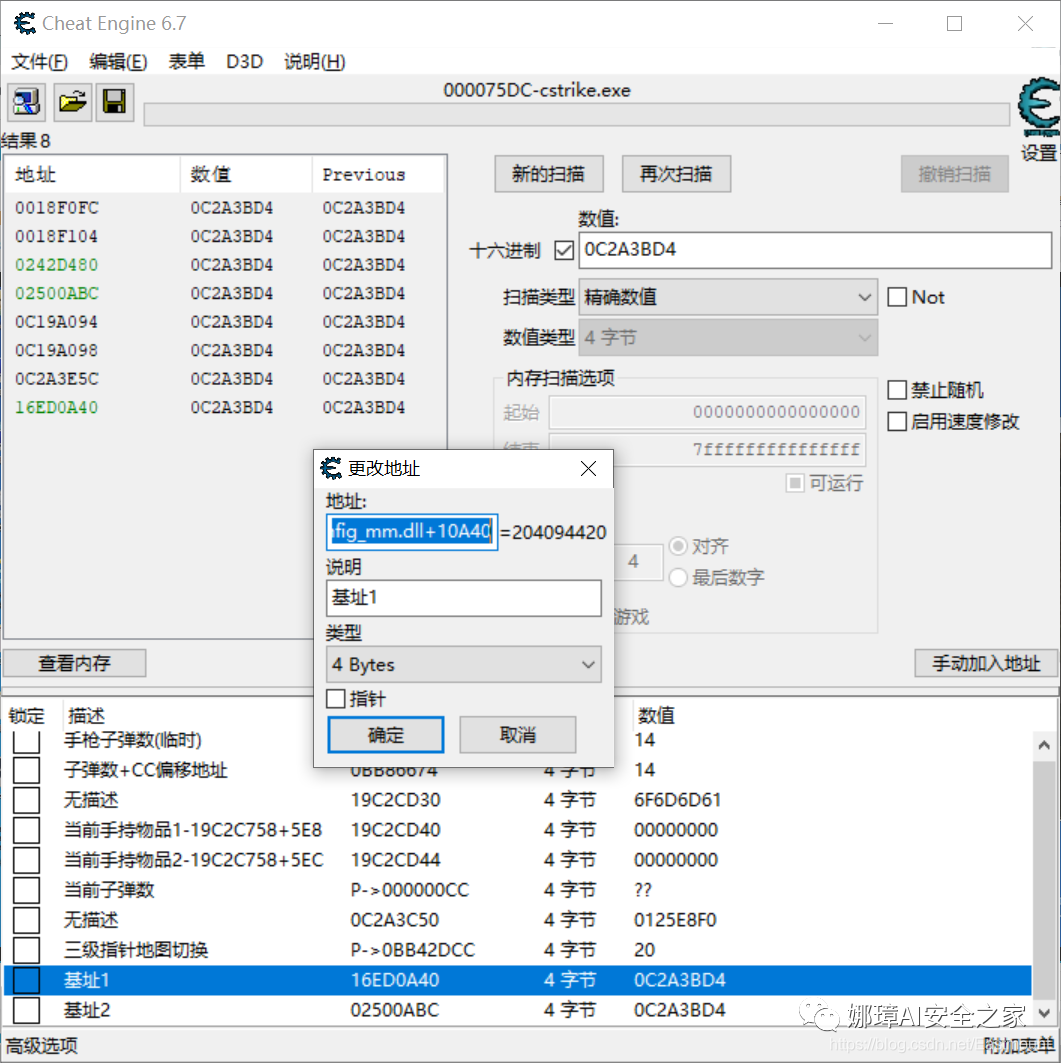Click the 结束 address field
This screenshot has width=1061, height=1063.
coord(707,449)
